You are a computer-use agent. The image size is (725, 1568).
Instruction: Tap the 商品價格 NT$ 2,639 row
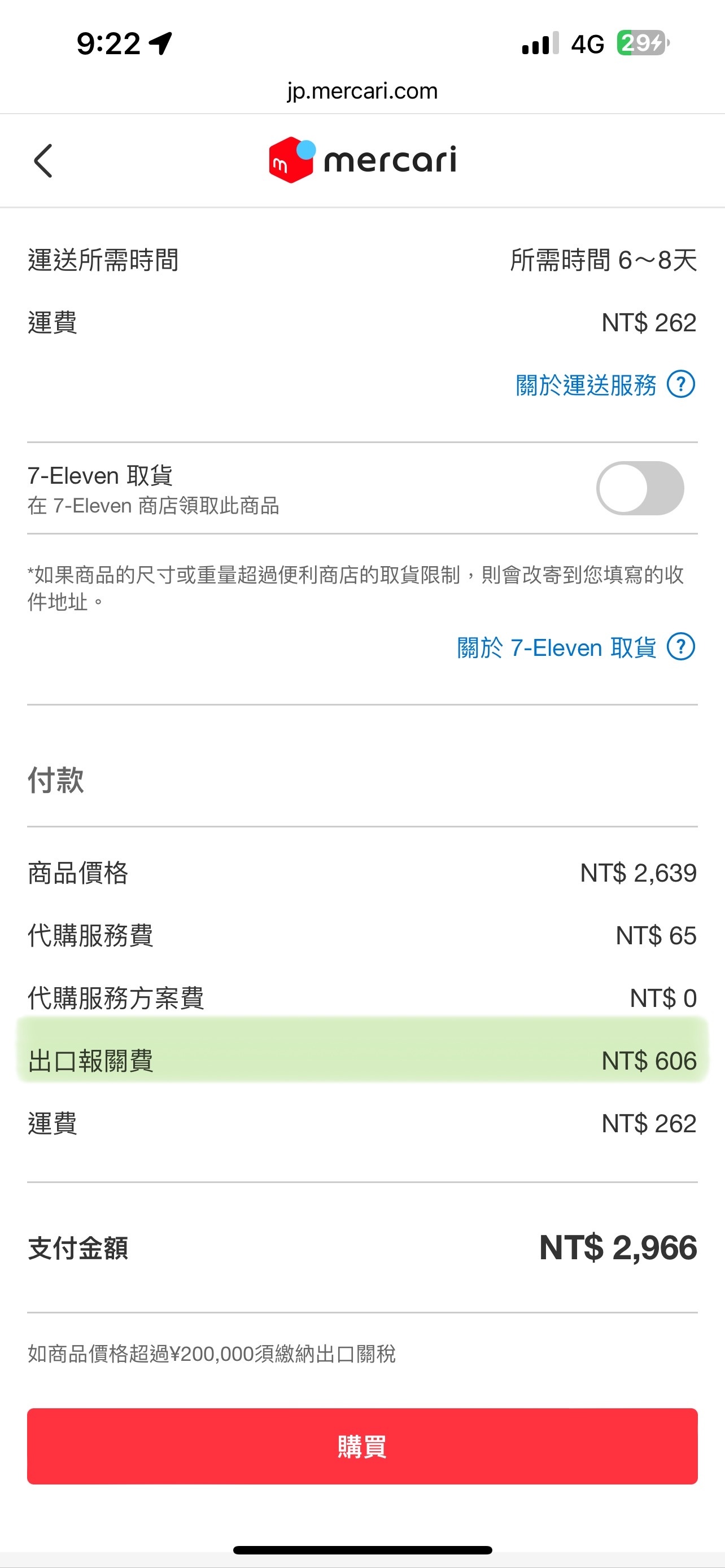pos(362,873)
